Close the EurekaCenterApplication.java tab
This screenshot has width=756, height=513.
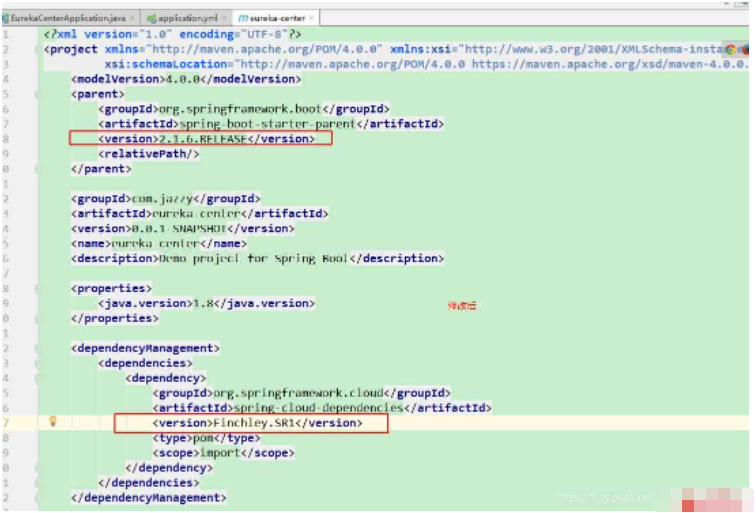point(132,18)
